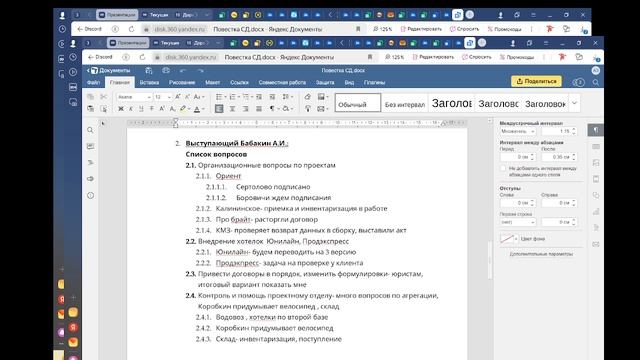The height and width of the screenshot is (360, 640).
Task: Open the comments panel in the left sidebar
Action: pyautogui.click(x=90, y=146)
